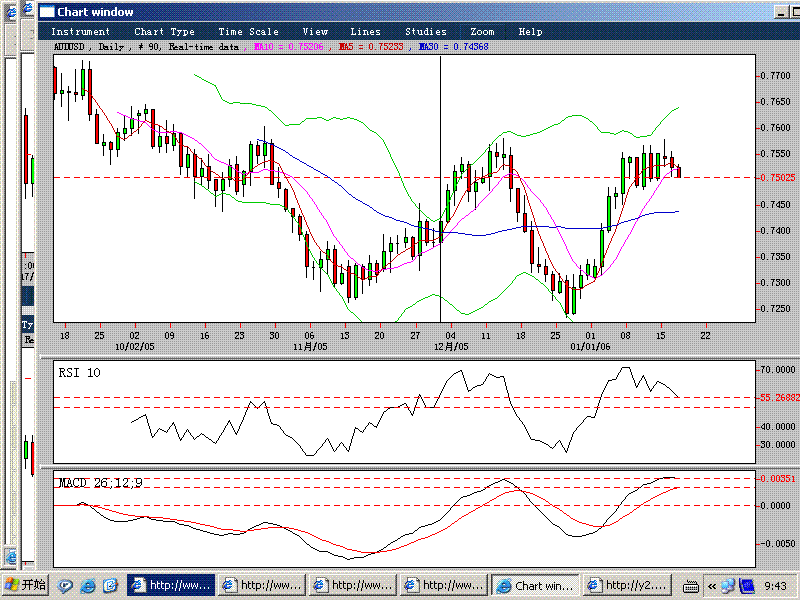
Task: Open the Time Scale menu
Action: 248,32
